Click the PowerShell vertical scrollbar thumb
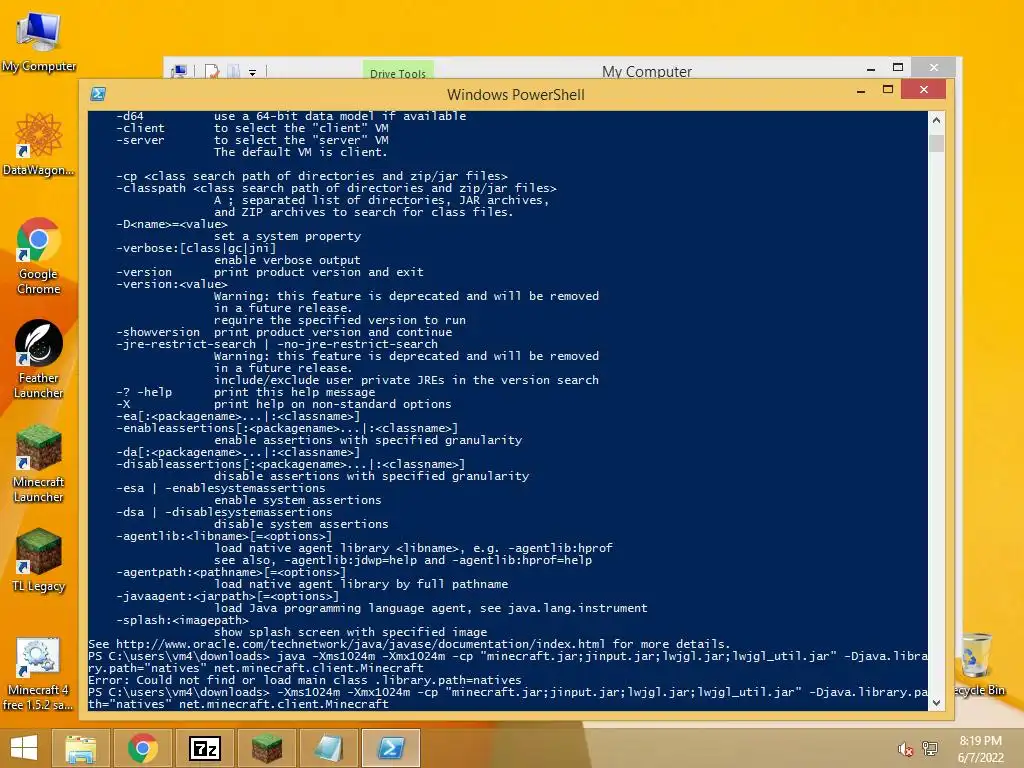1024x768 pixels. coord(936,143)
